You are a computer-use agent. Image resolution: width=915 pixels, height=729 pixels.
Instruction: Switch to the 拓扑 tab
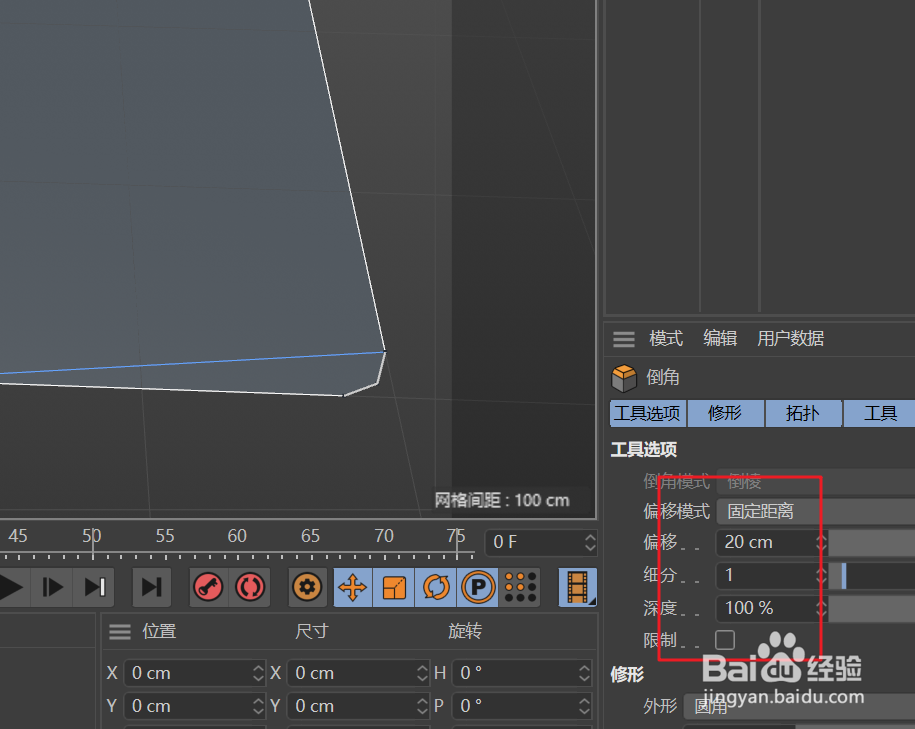[803, 413]
